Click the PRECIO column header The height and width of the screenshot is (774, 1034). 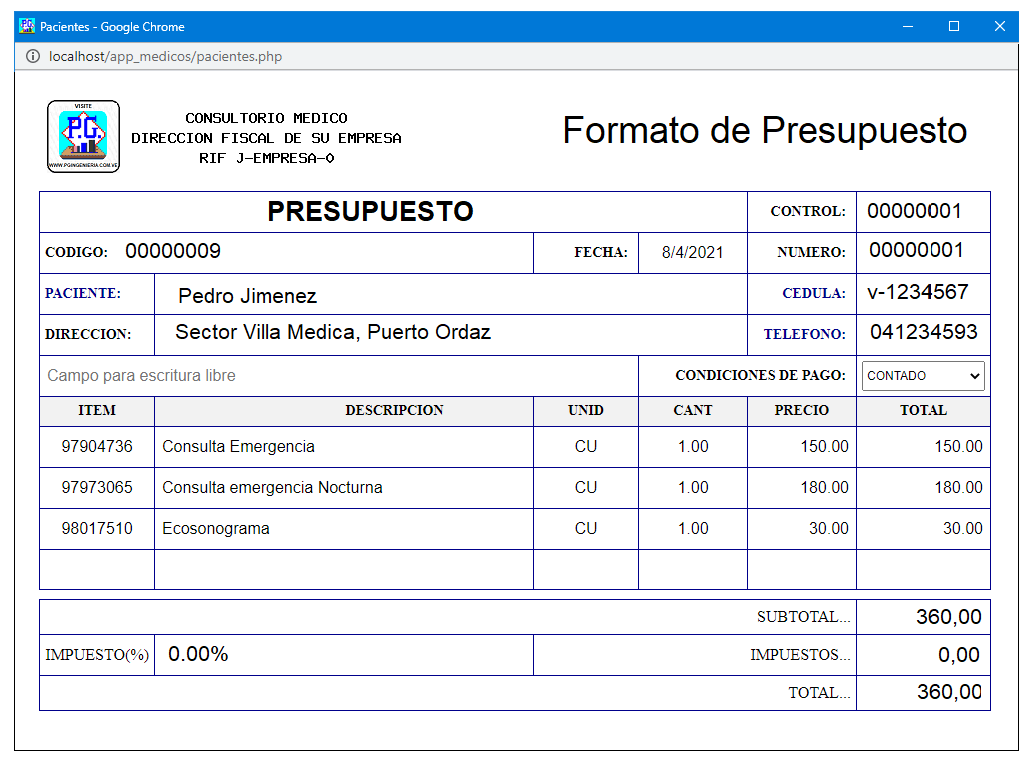pyautogui.click(x=801, y=411)
